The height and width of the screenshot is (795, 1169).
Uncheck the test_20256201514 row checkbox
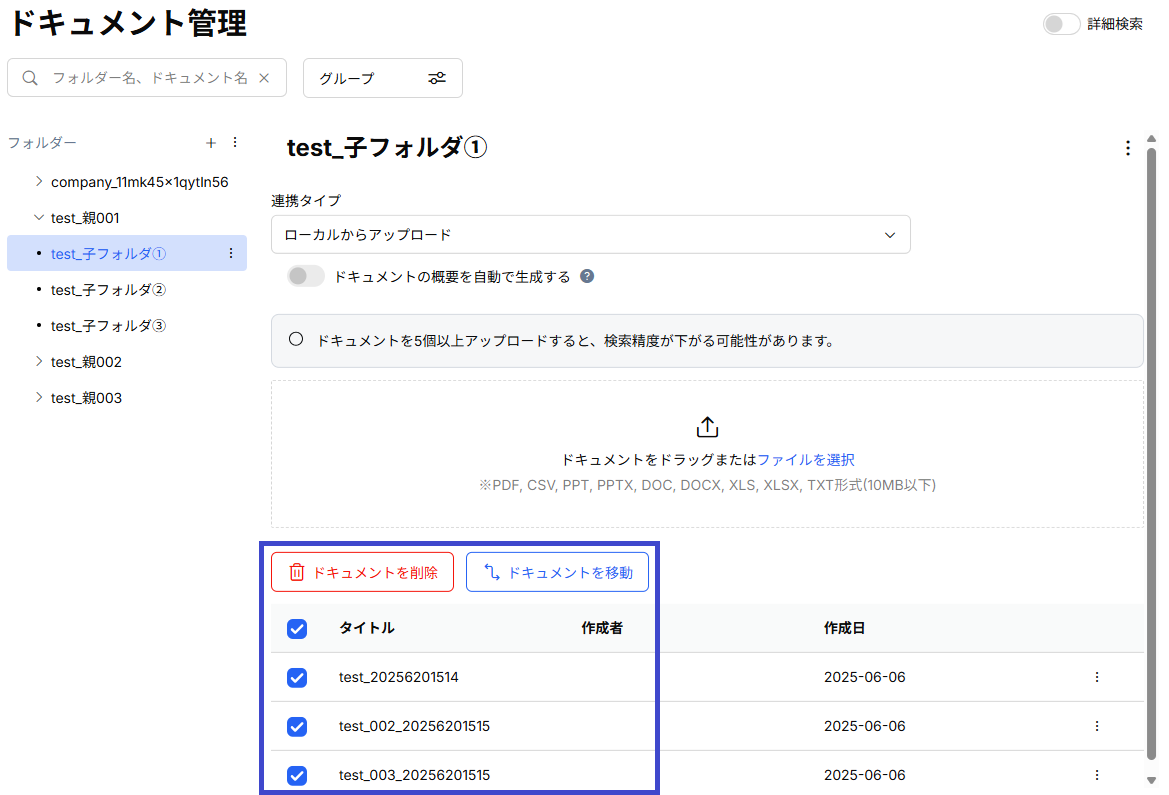pos(297,677)
